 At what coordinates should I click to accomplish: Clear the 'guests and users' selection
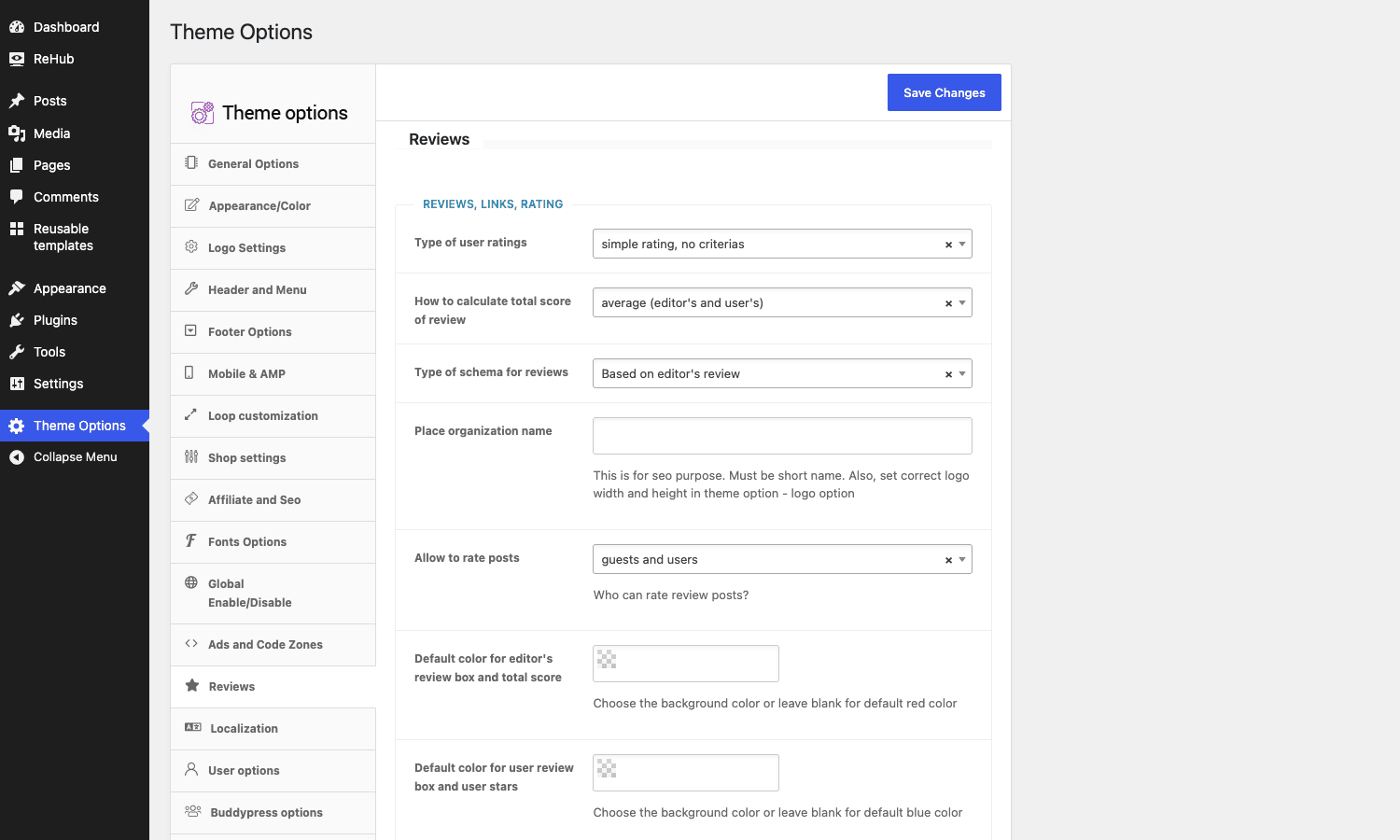pyautogui.click(x=948, y=560)
